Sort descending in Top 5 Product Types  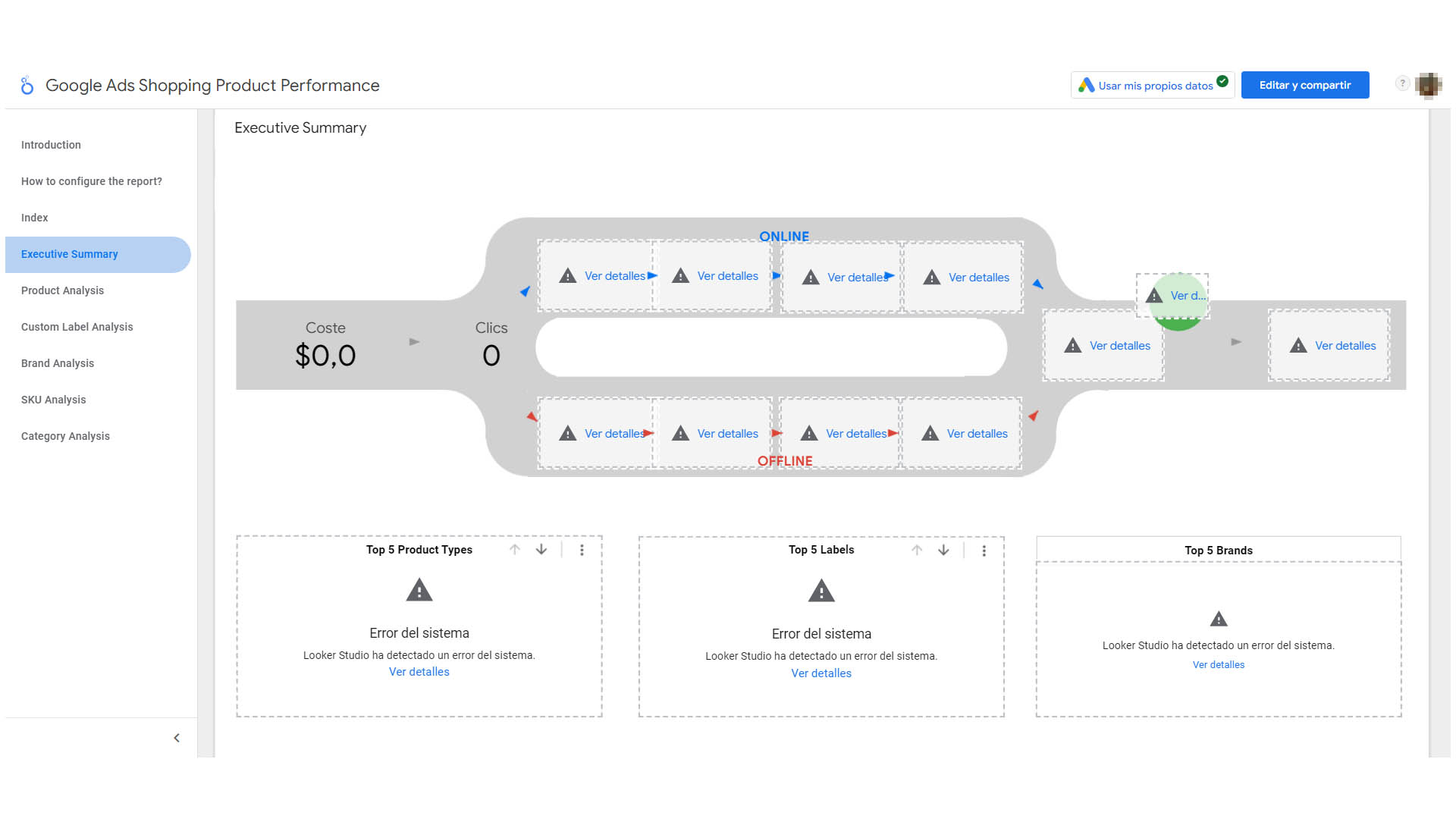tap(541, 550)
